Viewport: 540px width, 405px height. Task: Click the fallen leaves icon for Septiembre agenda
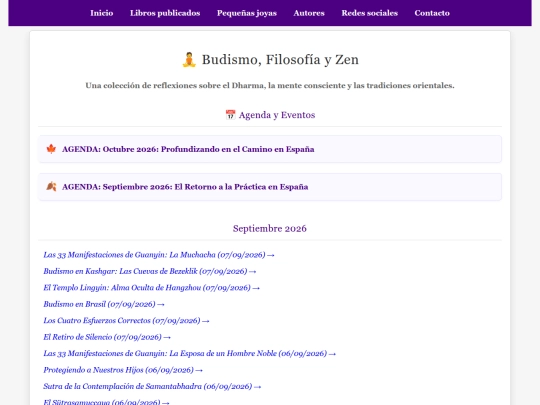pos(51,186)
